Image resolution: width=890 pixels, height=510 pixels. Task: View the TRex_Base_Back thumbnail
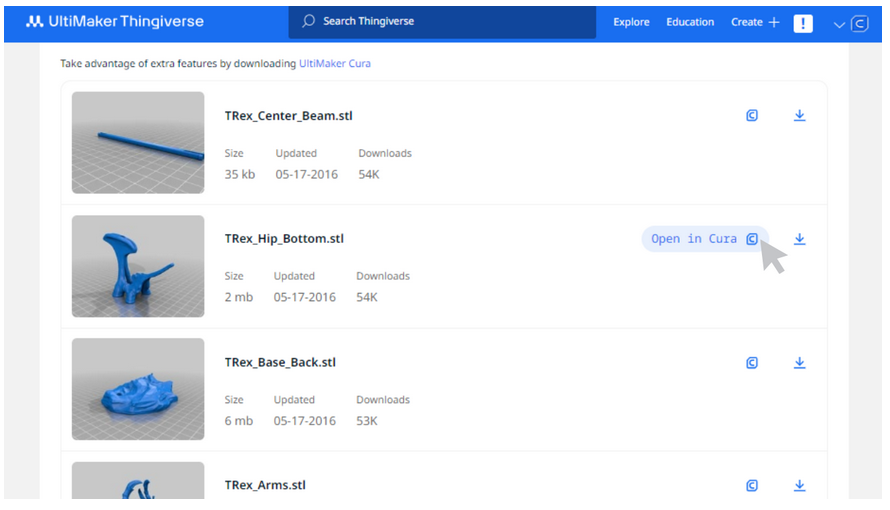[x=138, y=389]
